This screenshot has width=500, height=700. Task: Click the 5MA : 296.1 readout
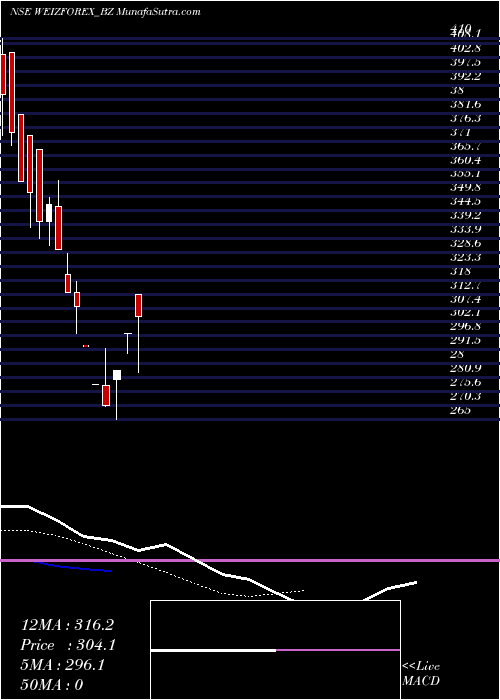pyautogui.click(x=63, y=665)
